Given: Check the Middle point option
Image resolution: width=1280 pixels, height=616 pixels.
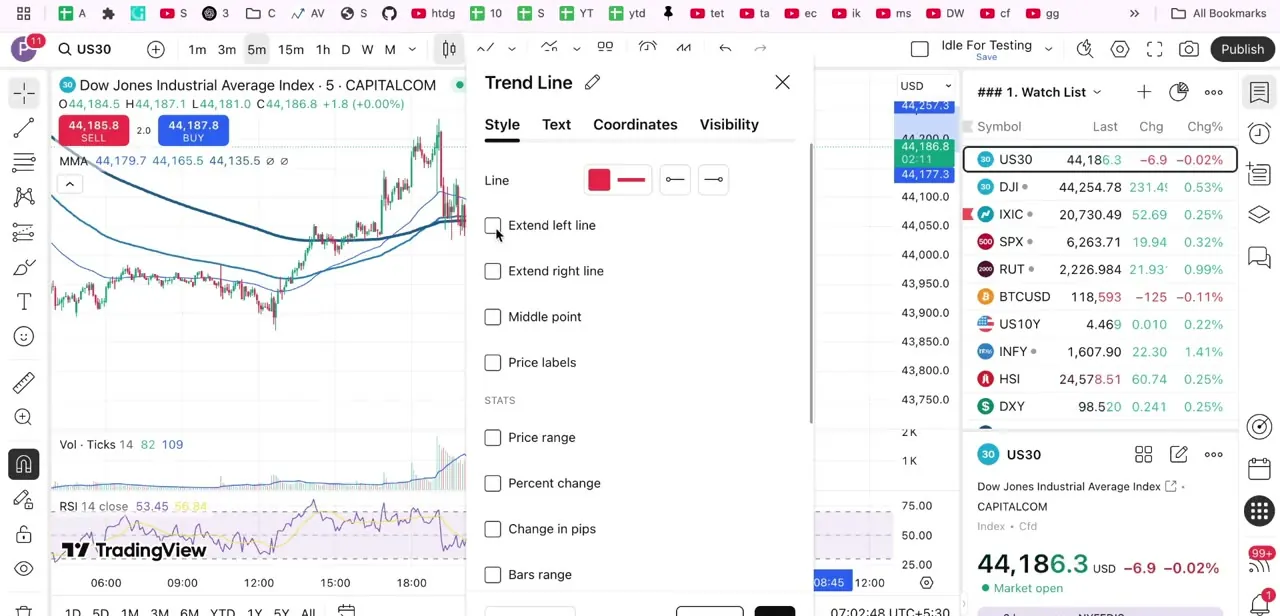Looking at the screenshot, I should point(493,317).
